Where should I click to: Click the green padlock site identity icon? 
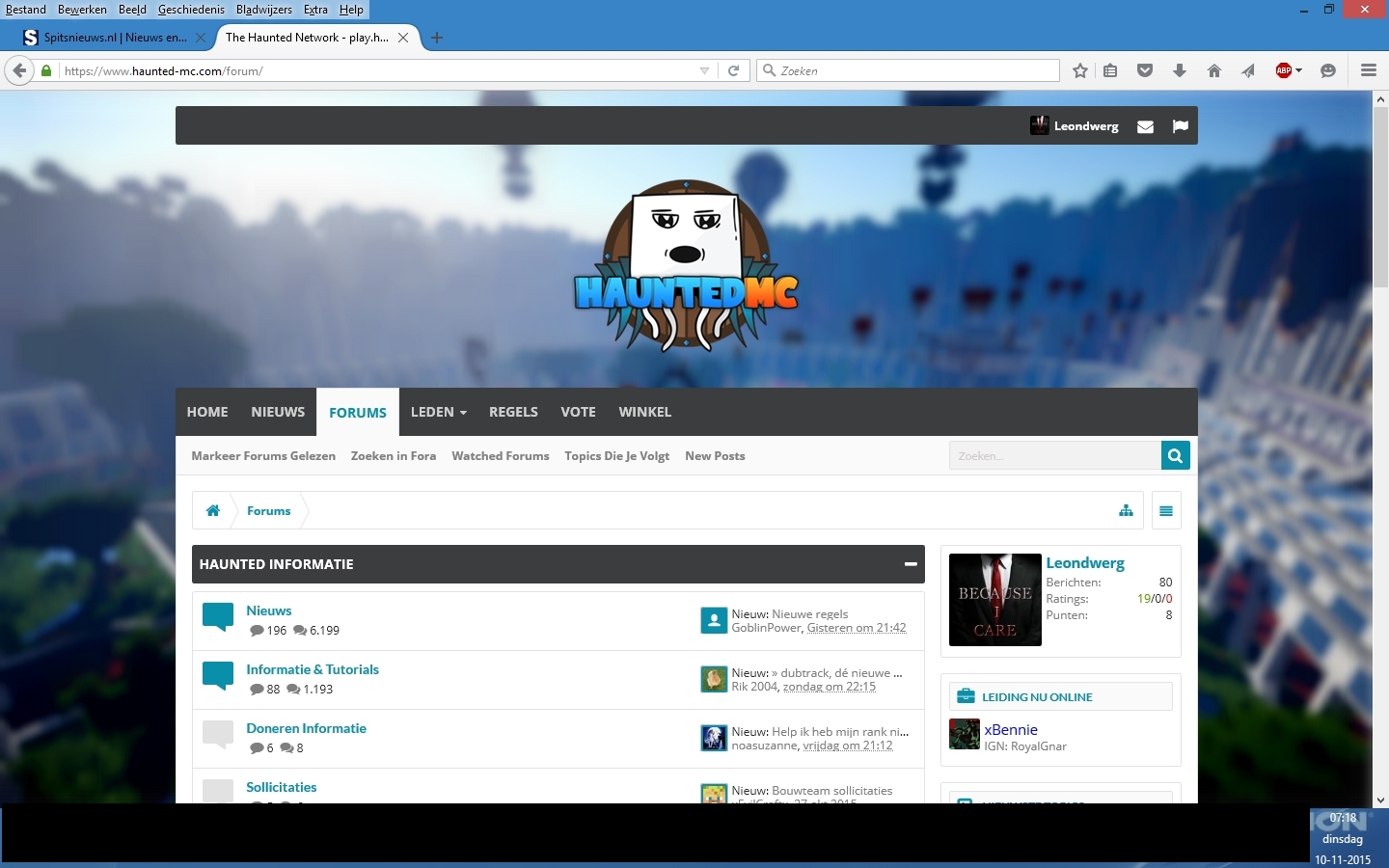[45, 70]
